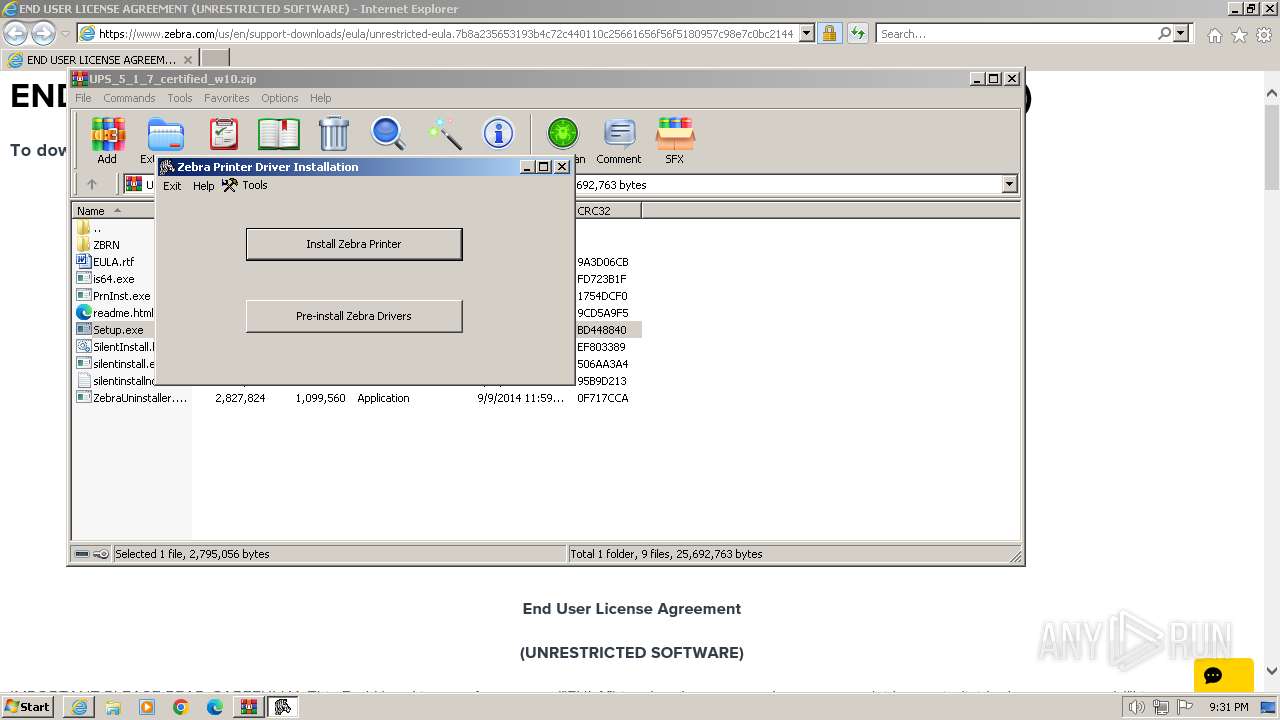Click the IE URL address field
The image size is (1280, 720).
[446, 34]
